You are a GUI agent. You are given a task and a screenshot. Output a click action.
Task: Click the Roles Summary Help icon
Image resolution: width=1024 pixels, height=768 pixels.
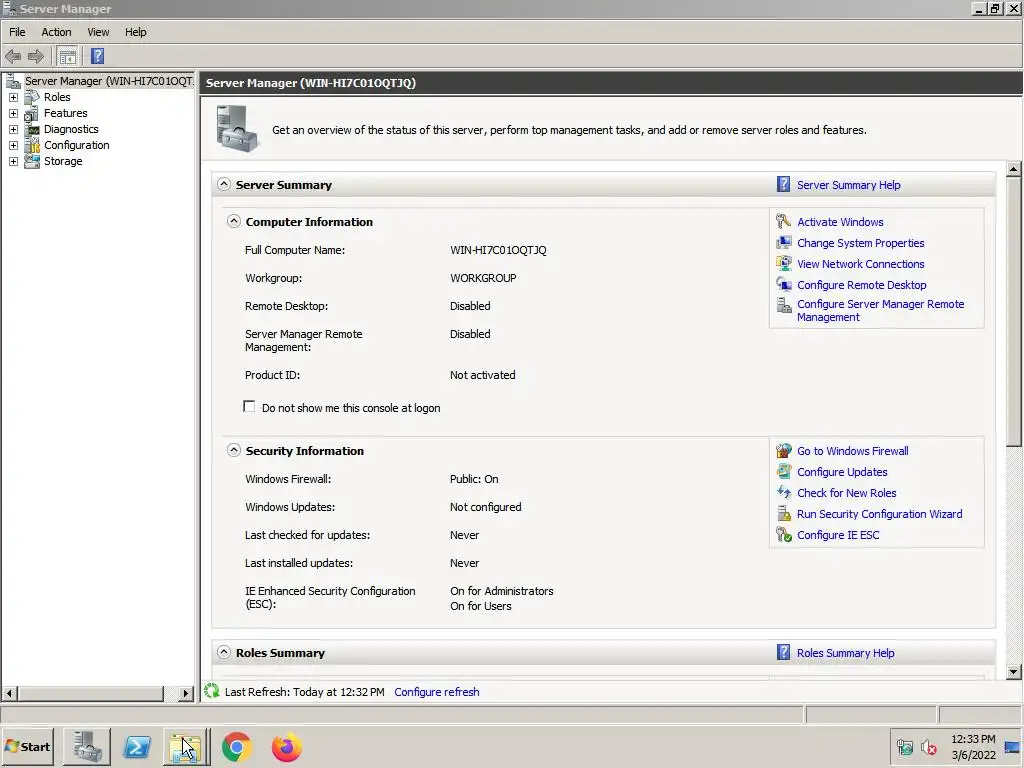click(783, 652)
